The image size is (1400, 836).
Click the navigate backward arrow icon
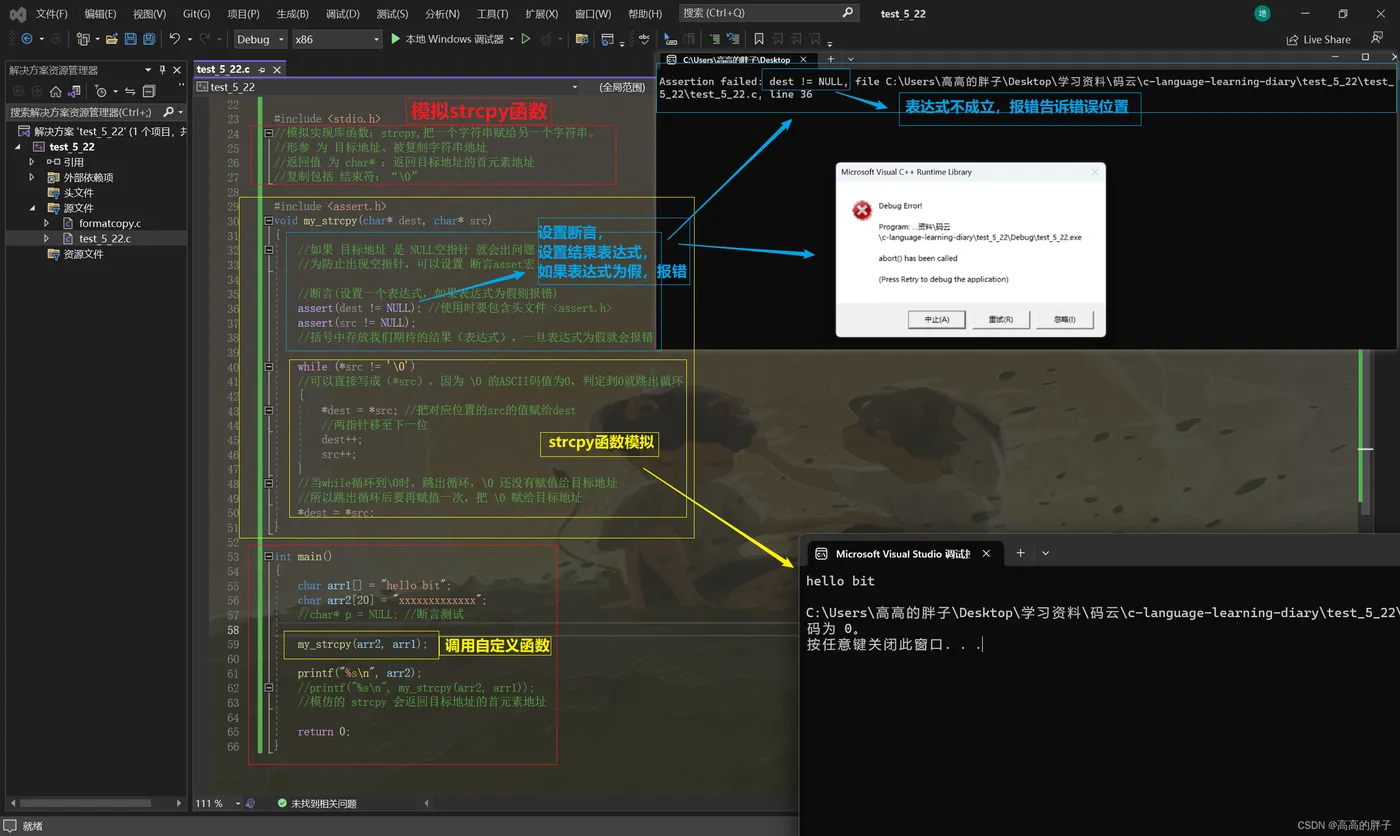click(x=26, y=39)
